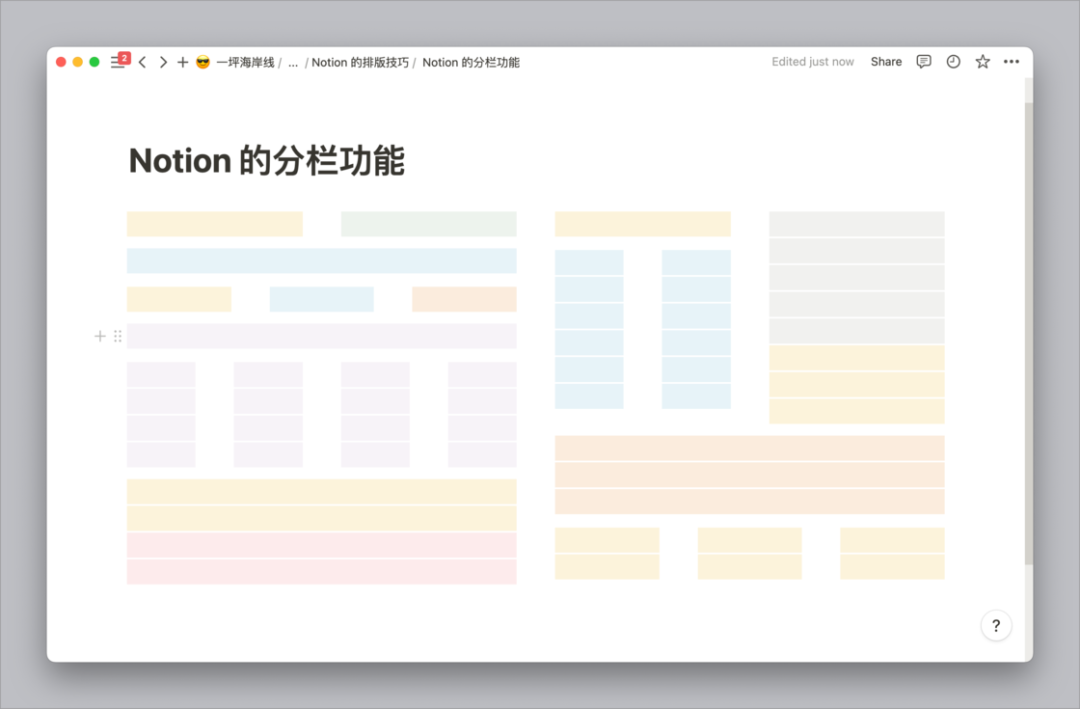The height and width of the screenshot is (709, 1080).
Task: Favorite this page with the star icon
Action: tap(981, 61)
